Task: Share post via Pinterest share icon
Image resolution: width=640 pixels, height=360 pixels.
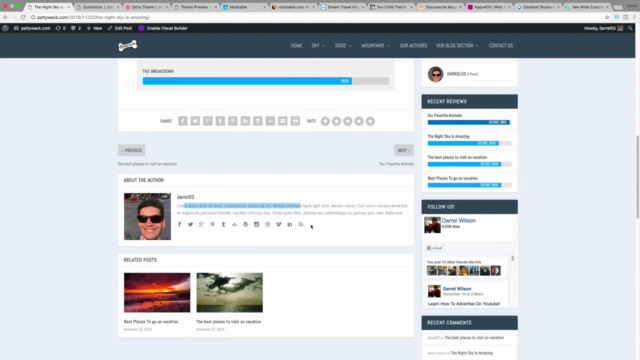Action: point(233,121)
